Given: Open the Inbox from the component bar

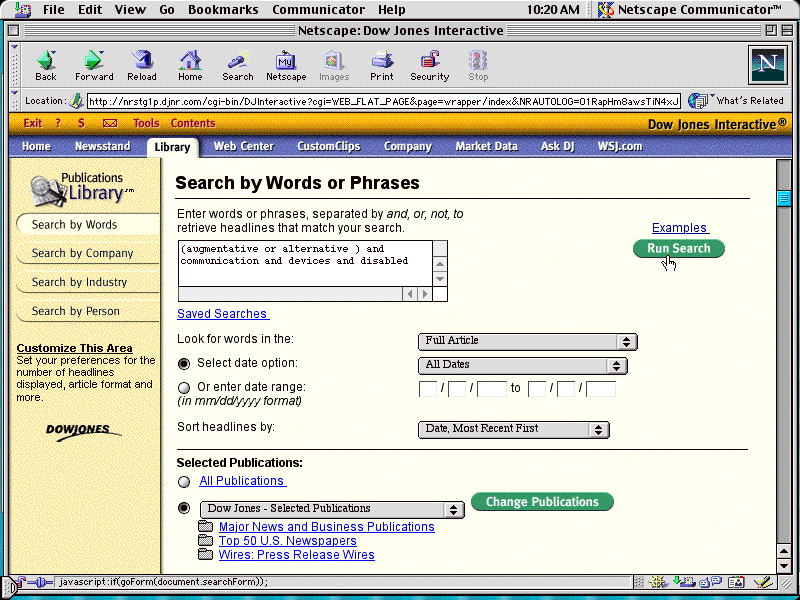Looking at the screenshot, I should [x=683, y=582].
